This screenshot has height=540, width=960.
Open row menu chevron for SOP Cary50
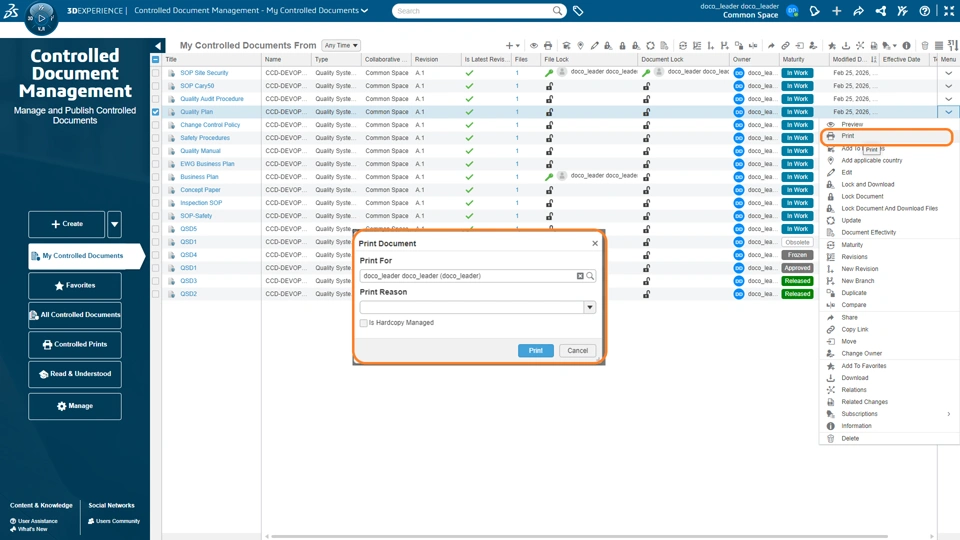coord(948,86)
